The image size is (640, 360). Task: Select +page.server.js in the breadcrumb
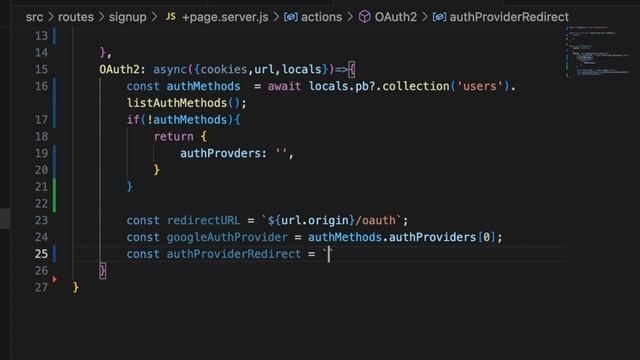click(x=225, y=17)
